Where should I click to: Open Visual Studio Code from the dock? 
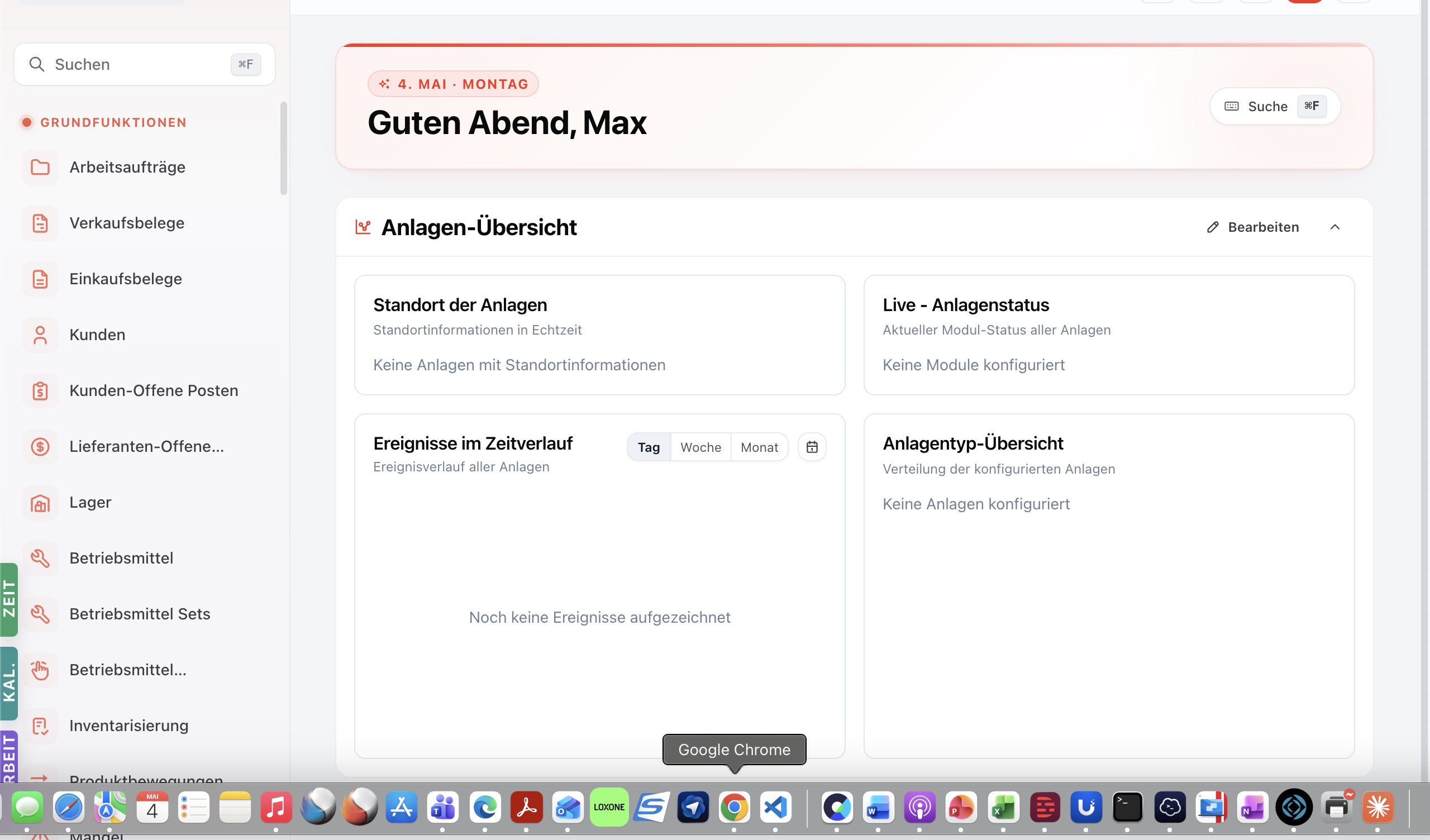(776, 807)
